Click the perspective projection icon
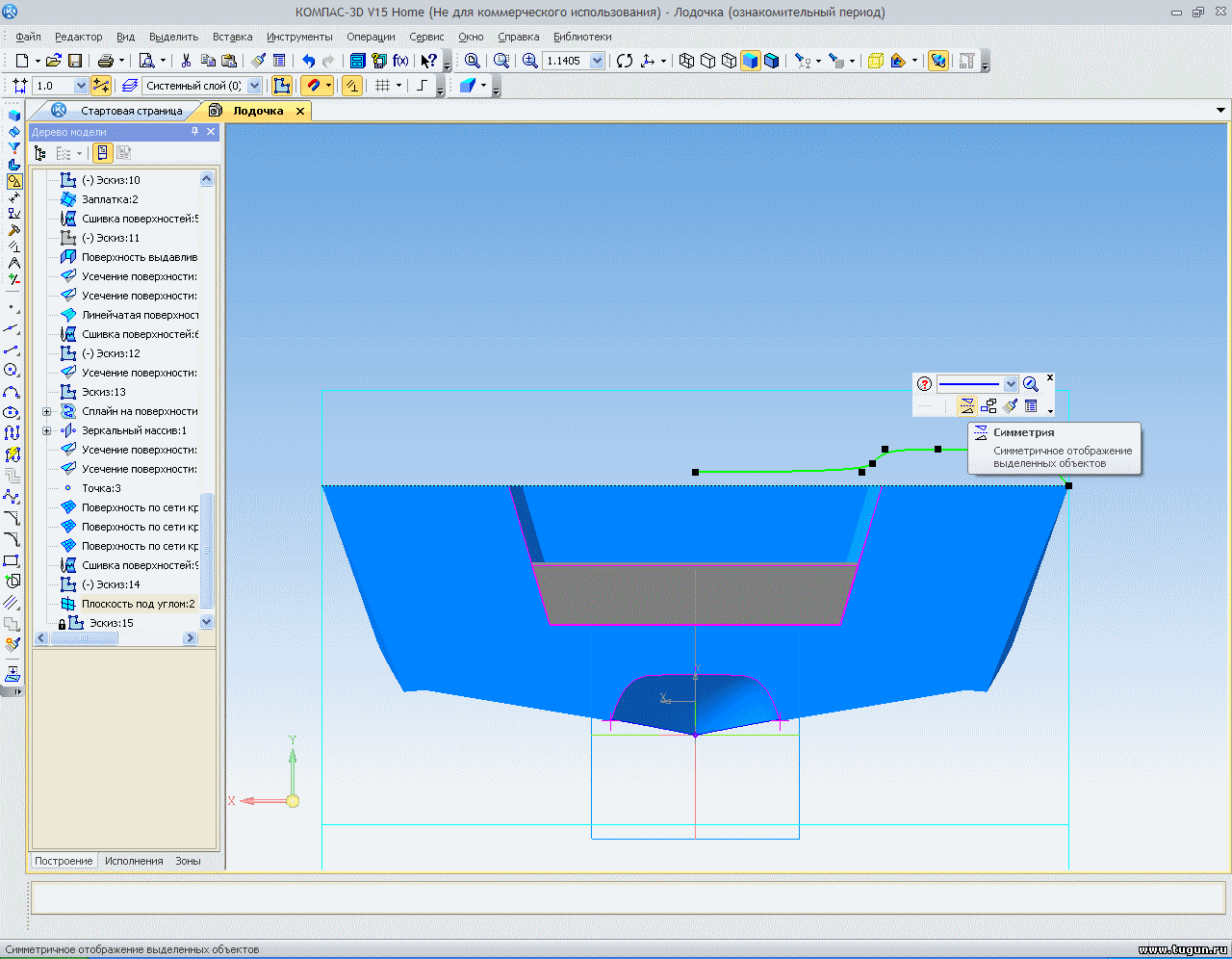Image resolution: width=1232 pixels, height=959 pixels. tap(875, 61)
